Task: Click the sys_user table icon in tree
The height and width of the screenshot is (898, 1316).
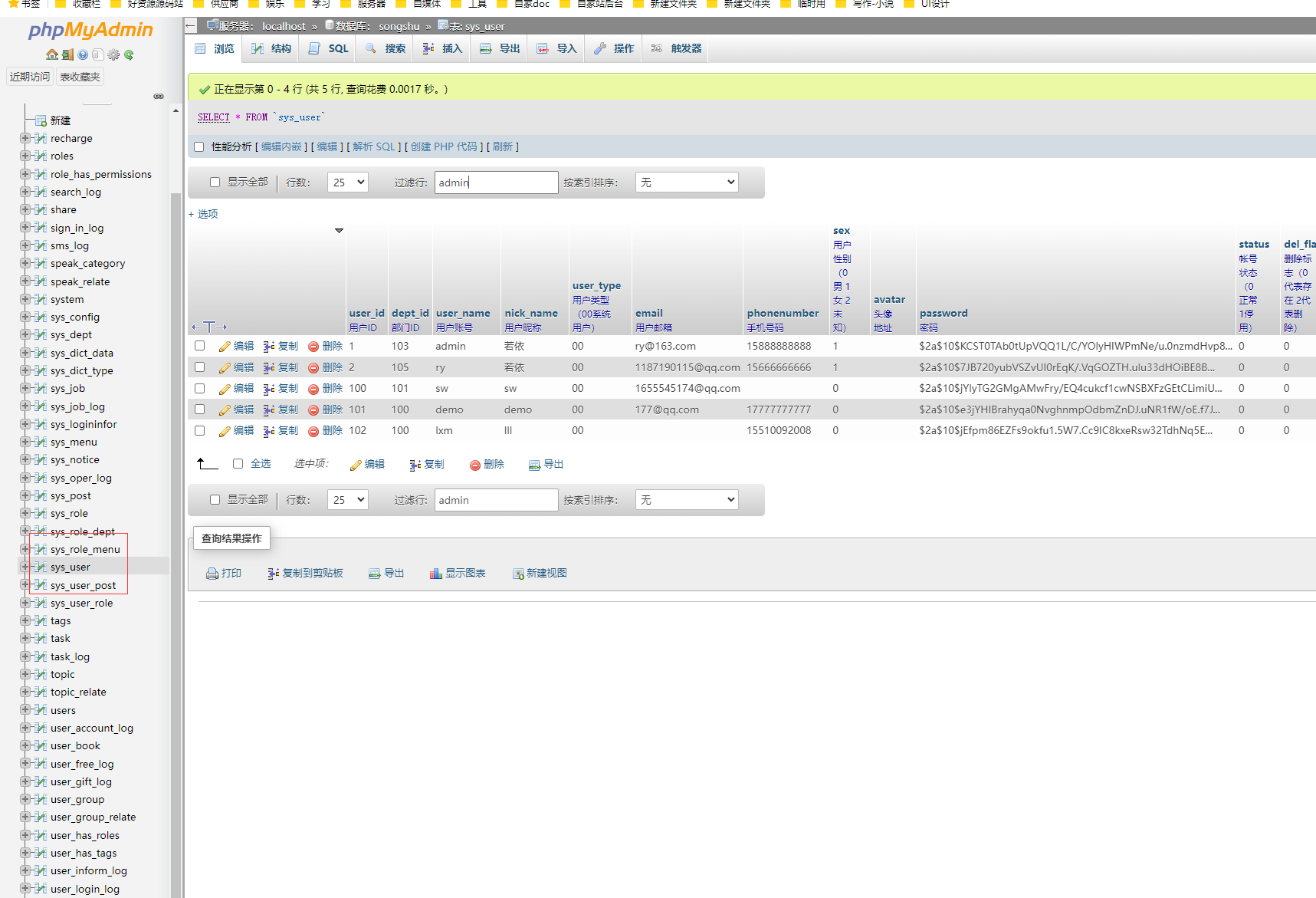Action: [x=41, y=567]
